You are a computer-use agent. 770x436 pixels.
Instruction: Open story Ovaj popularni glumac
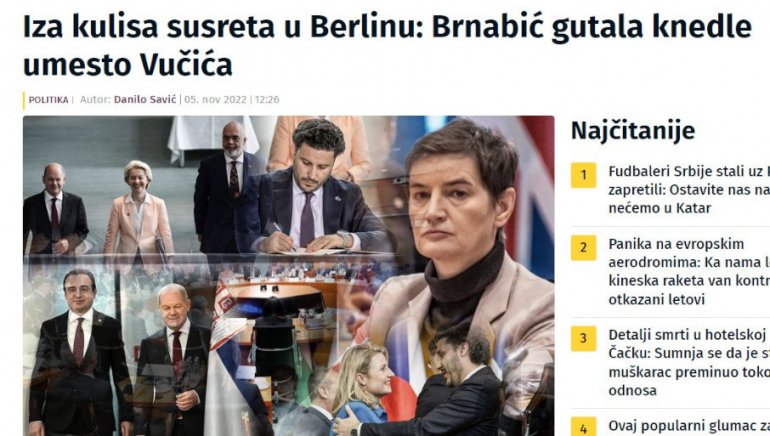pyautogui.click(x=689, y=426)
